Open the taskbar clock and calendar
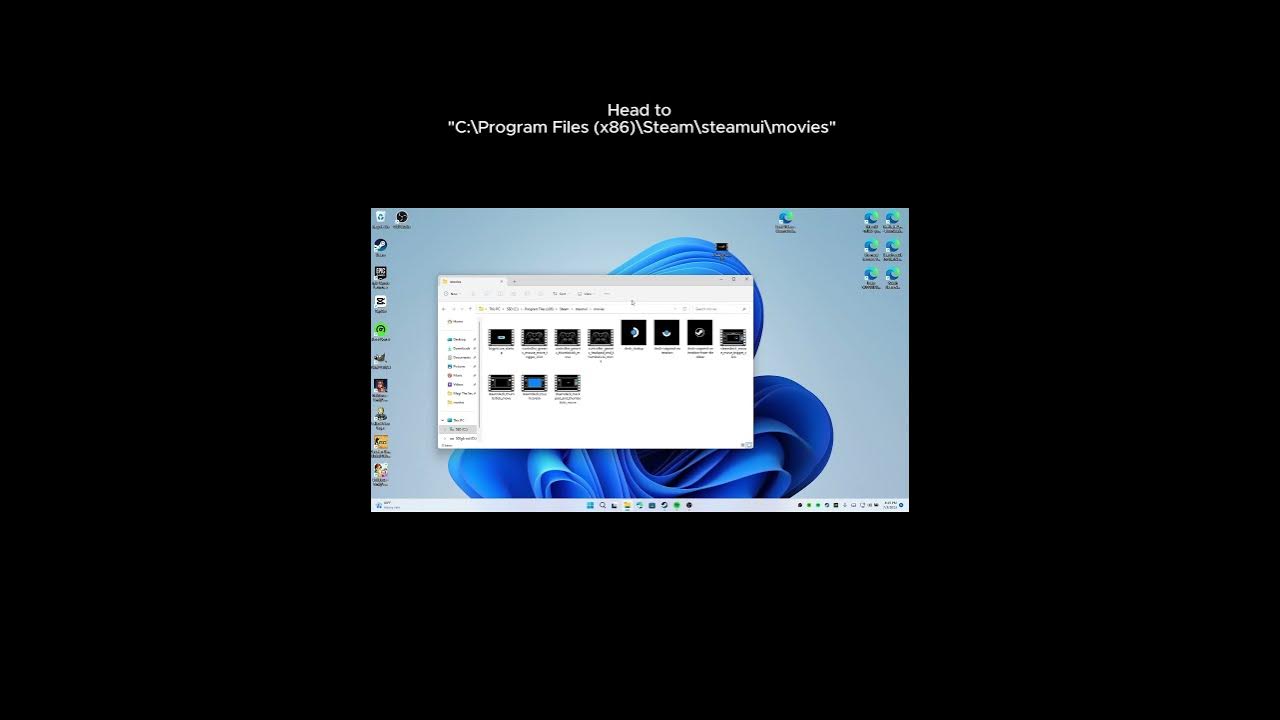The width and height of the screenshot is (1280, 720). 890,505
